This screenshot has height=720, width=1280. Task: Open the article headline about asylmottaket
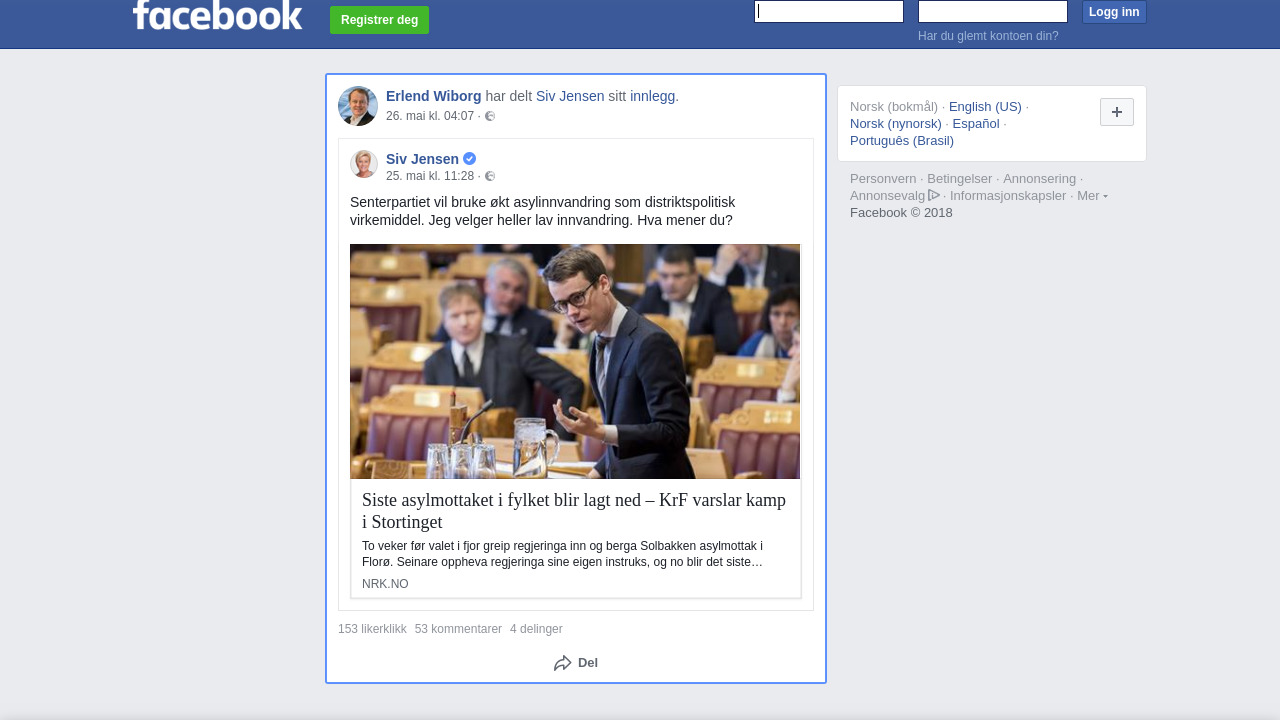pyautogui.click(x=574, y=510)
